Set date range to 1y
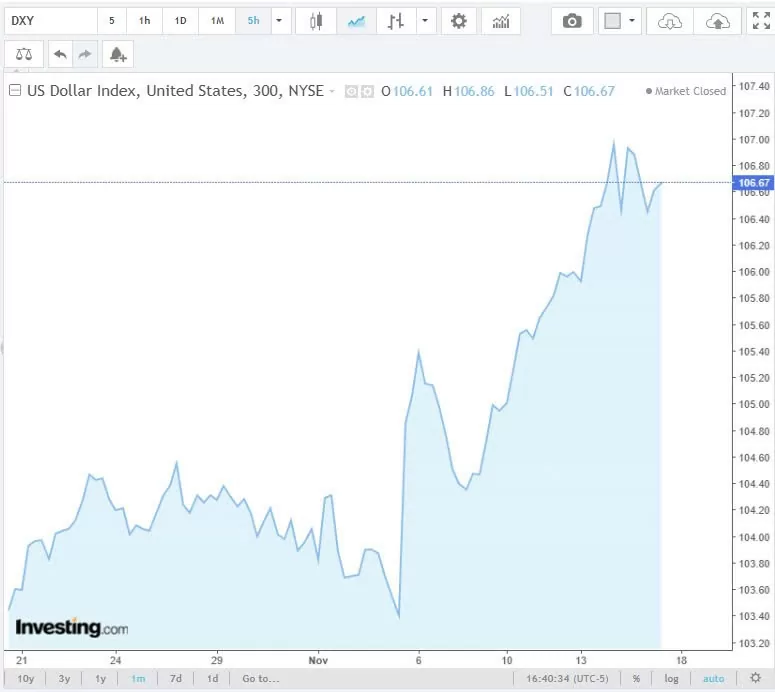The height and width of the screenshot is (692, 775). [x=100, y=678]
